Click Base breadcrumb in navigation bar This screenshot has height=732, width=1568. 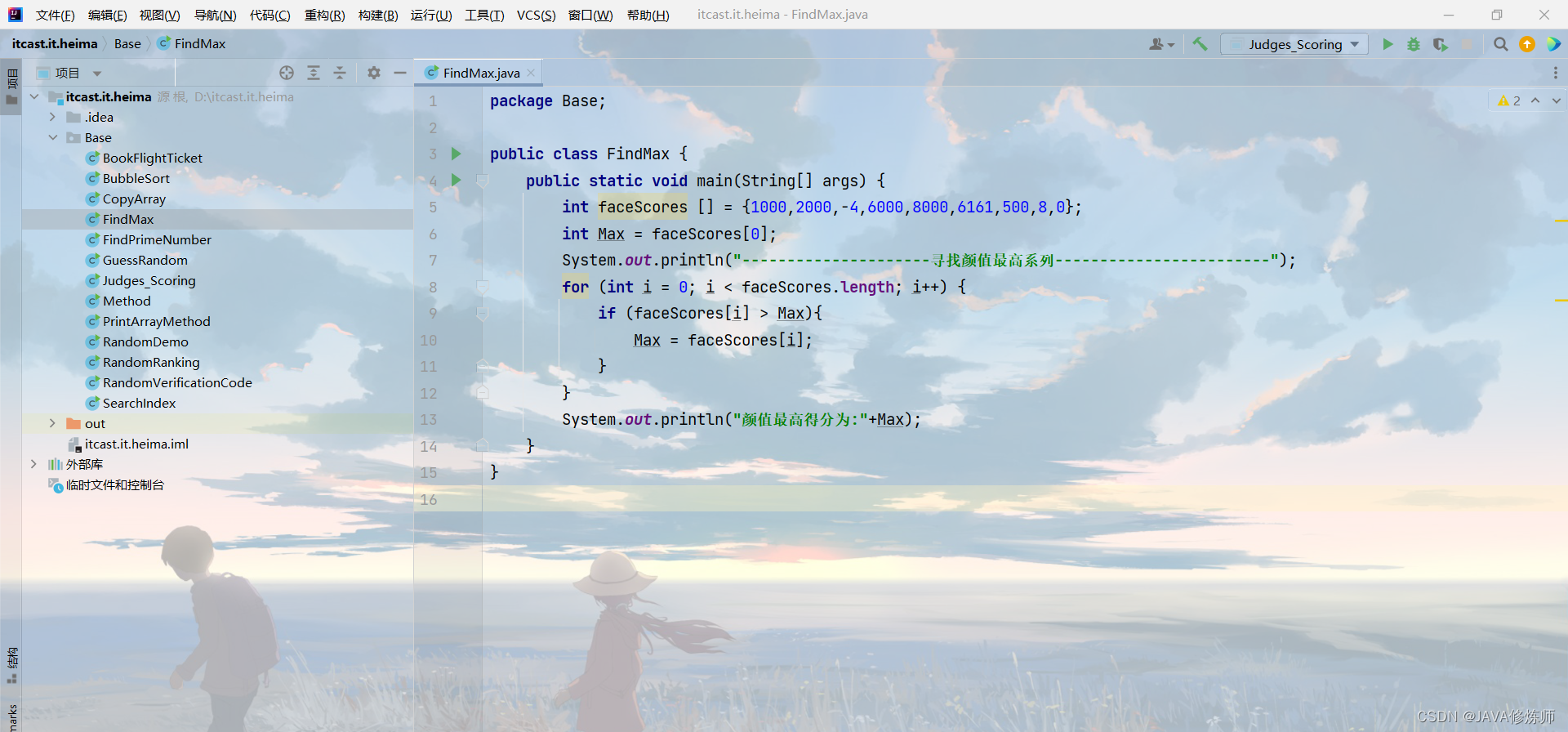click(127, 44)
